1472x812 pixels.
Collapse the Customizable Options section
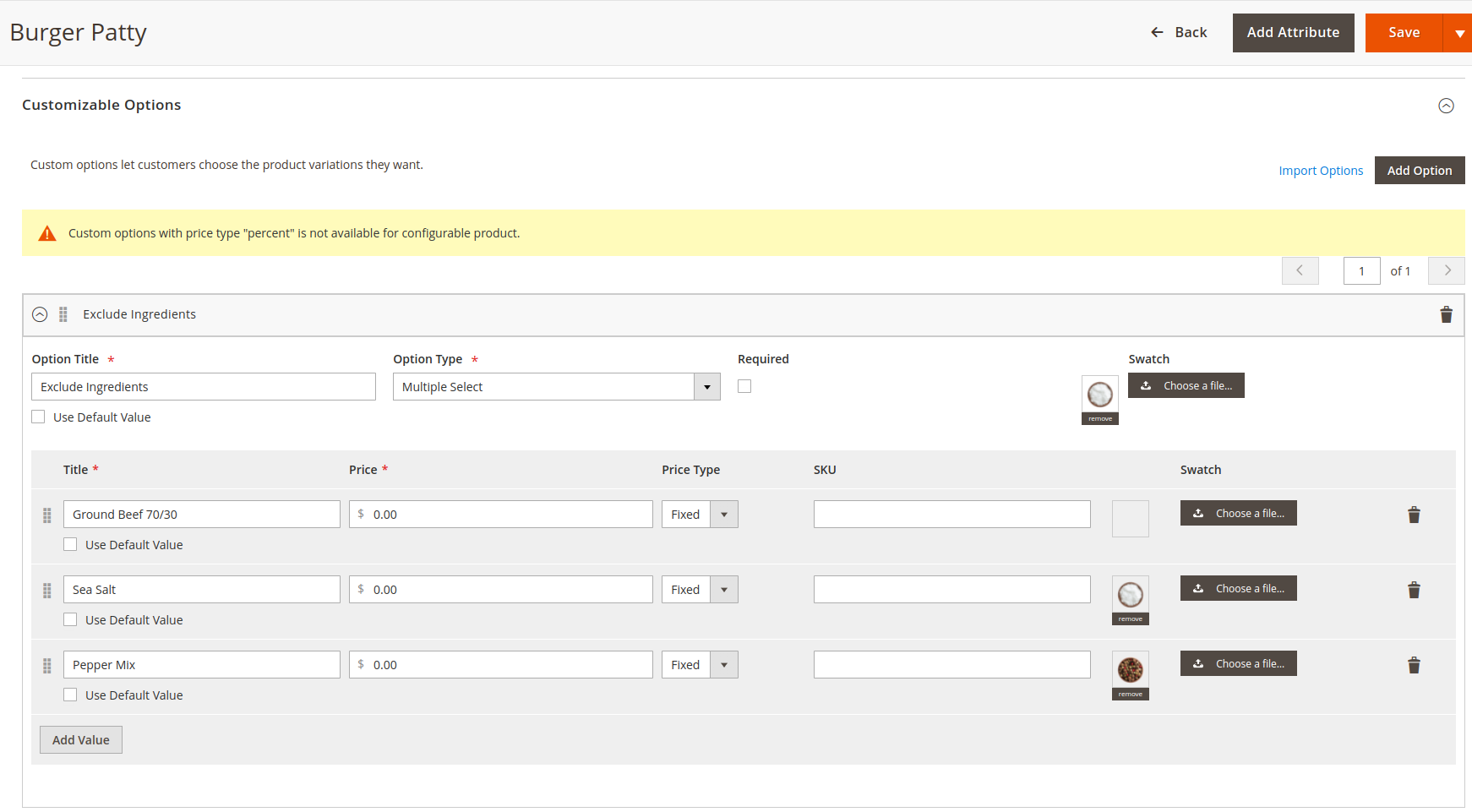coord(1446,106)
